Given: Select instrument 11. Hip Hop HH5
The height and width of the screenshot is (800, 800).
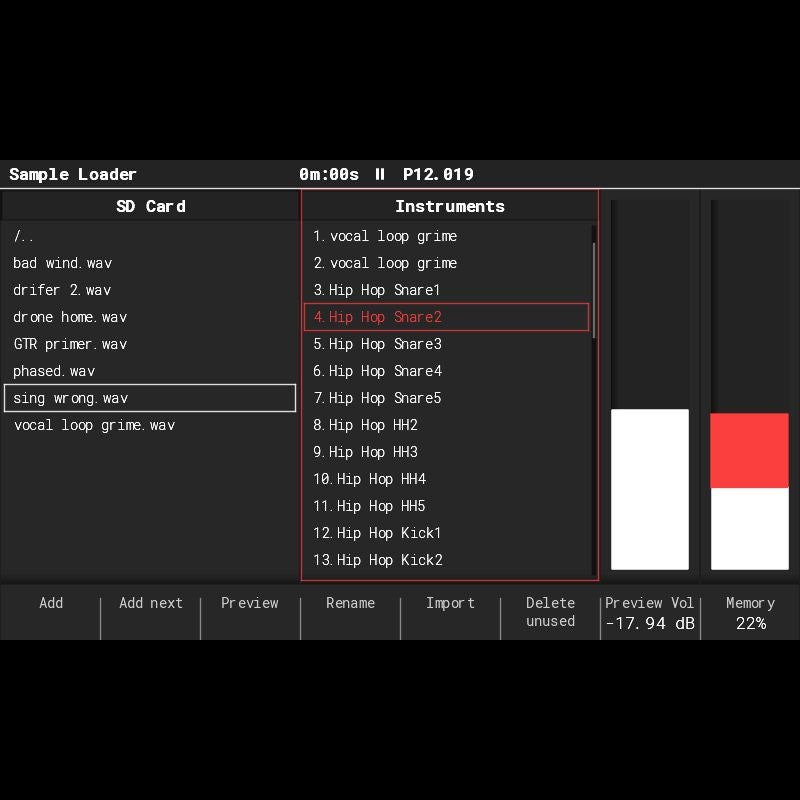Looking at the screenshot, I should [446, 506].
